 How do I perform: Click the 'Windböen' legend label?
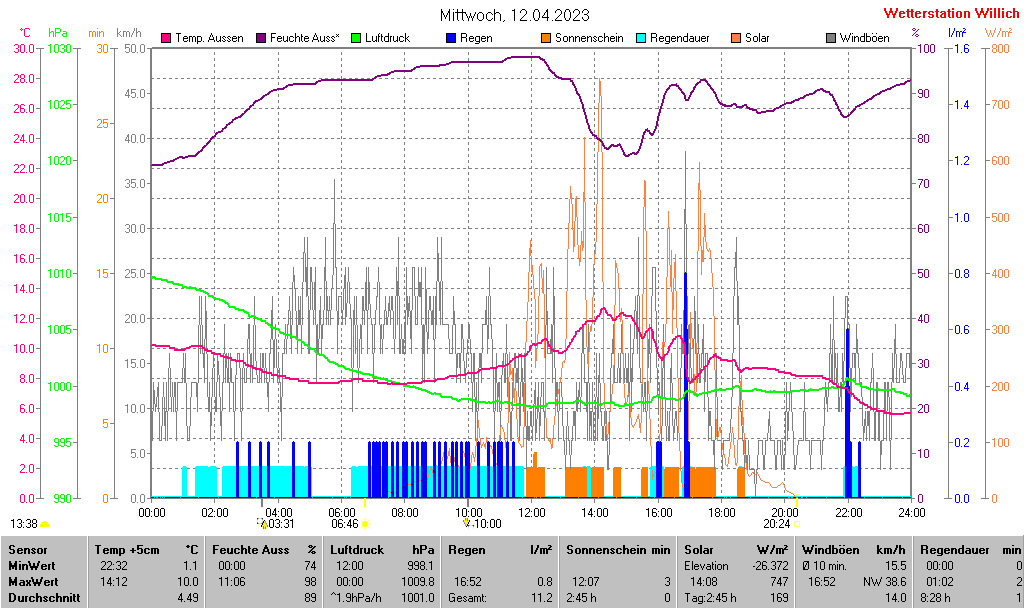pyautogui.click(x=865, y=38)
